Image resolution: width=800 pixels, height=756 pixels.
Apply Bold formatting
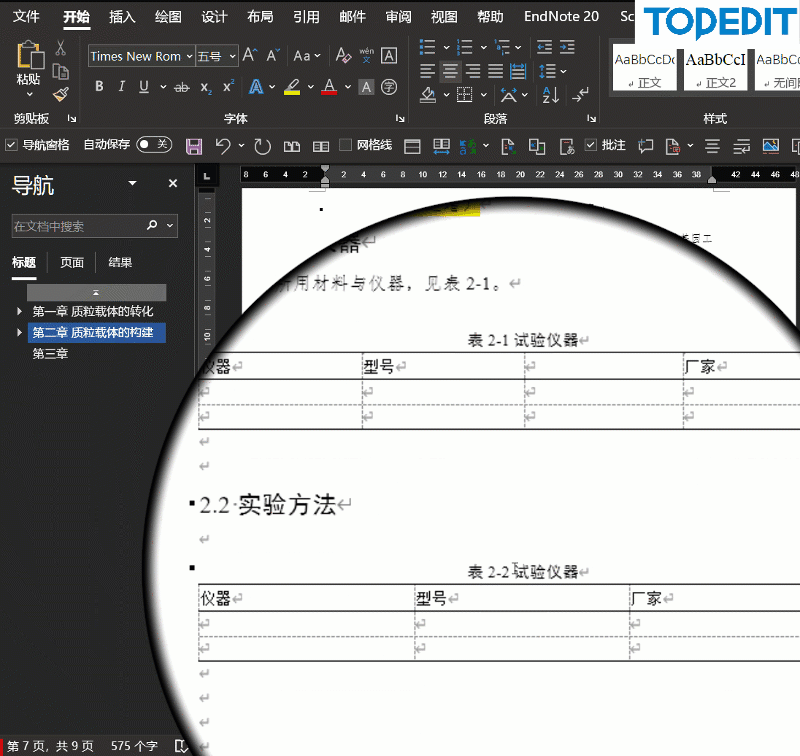[x=99, y=87]
